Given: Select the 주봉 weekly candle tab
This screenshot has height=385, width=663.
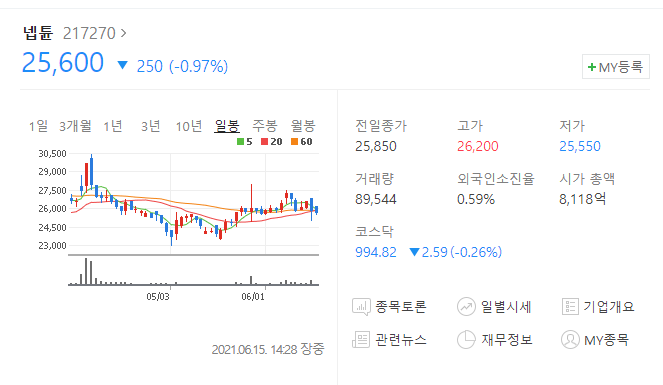Looking at the screenshot, I should pyautogui.click(x=265, y=126).
